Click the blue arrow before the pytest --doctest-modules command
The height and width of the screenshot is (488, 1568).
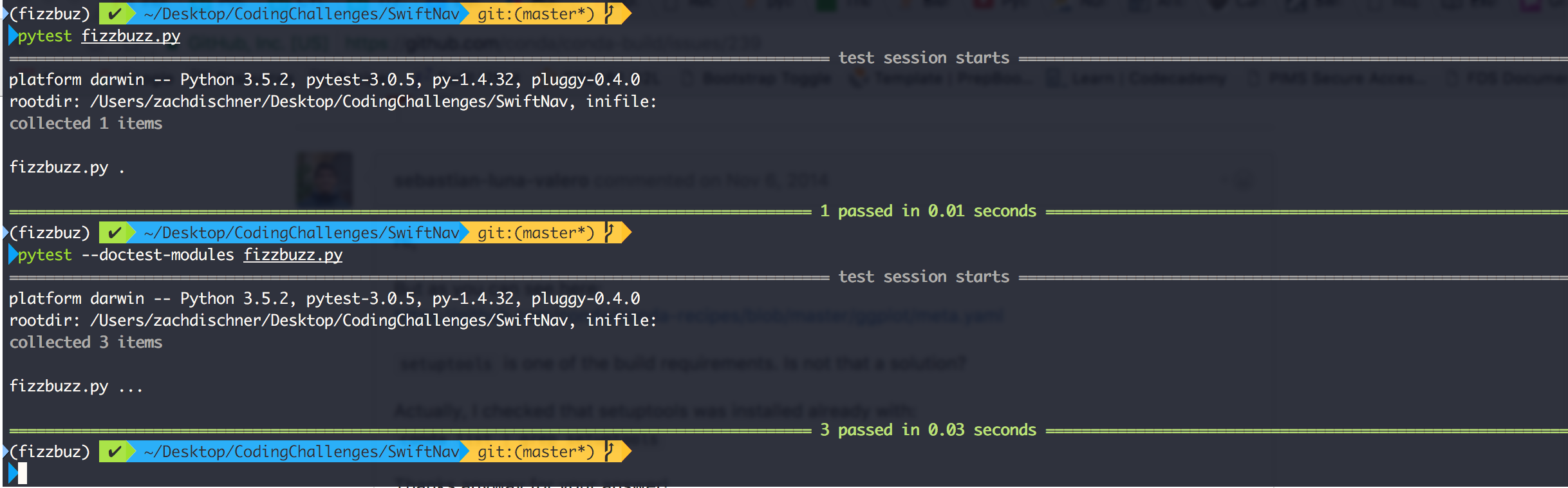tap(12, 255)
